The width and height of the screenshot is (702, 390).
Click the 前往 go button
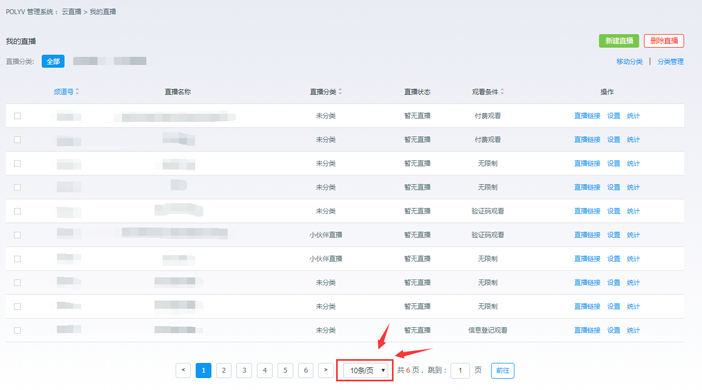tap(503, 370)
